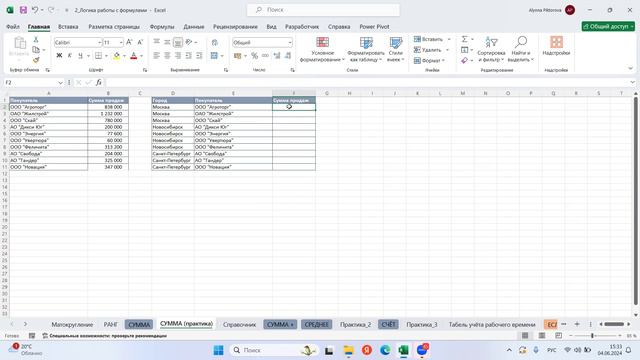Switch to the Вставка ribbon tab
The height and width of the screenshot is (360, 640).
pos(68,27)
